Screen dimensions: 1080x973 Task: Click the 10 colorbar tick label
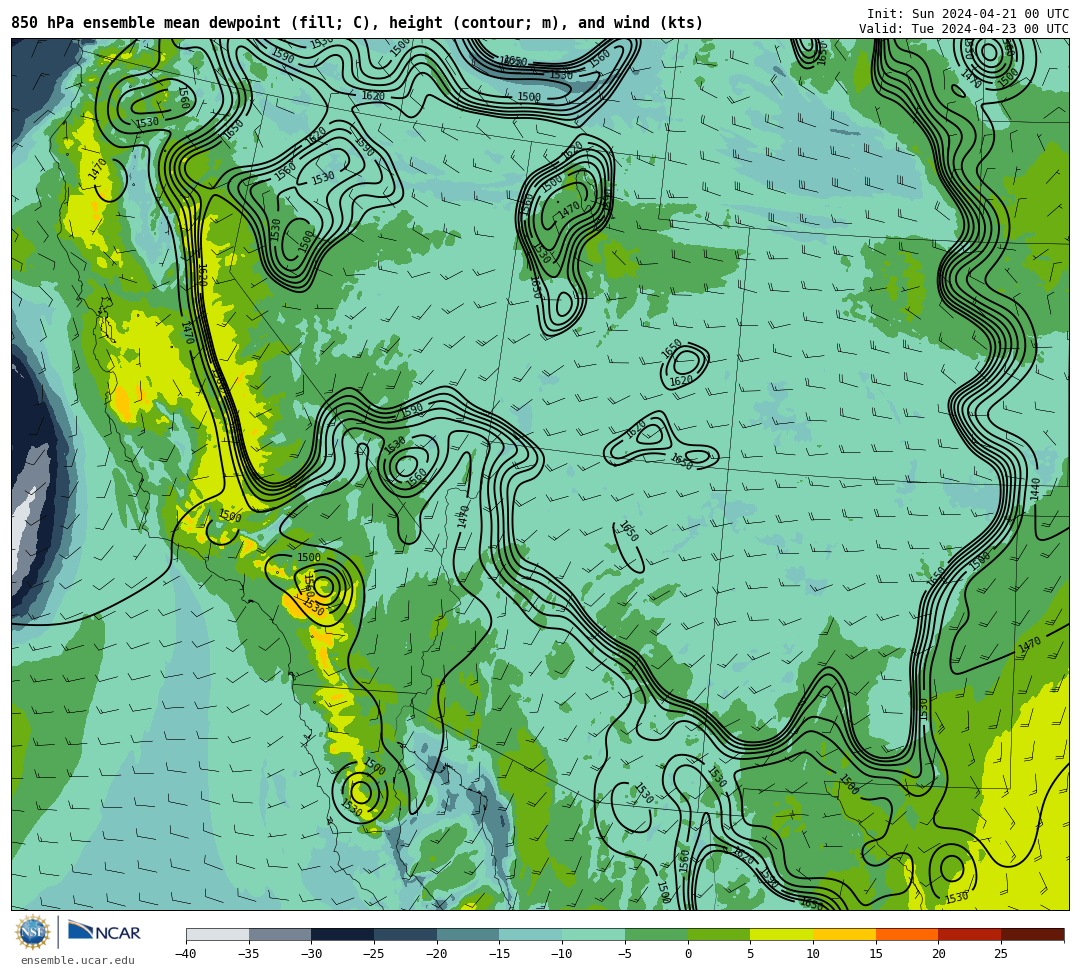pyautogui.click(x=813, y=954)
